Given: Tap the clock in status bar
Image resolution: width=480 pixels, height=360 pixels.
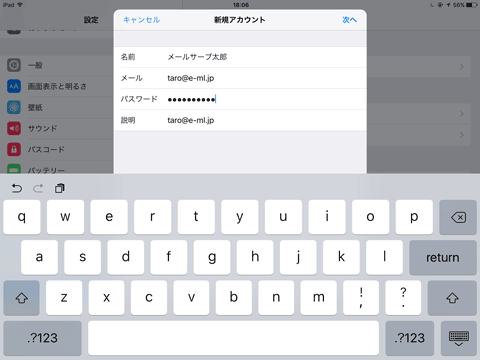Looking at the screenshot, I should pos(241,5).
